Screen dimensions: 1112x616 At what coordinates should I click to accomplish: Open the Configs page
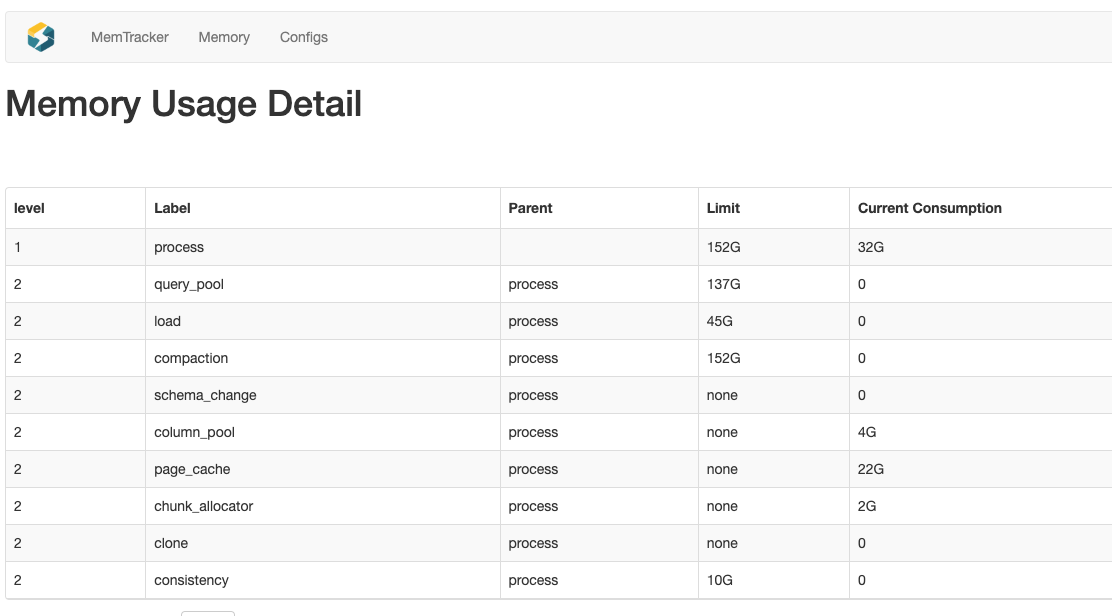pos(304,37)
